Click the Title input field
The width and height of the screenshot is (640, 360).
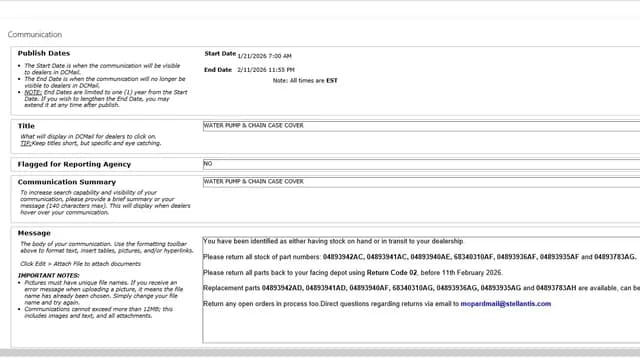coord(421,126)
